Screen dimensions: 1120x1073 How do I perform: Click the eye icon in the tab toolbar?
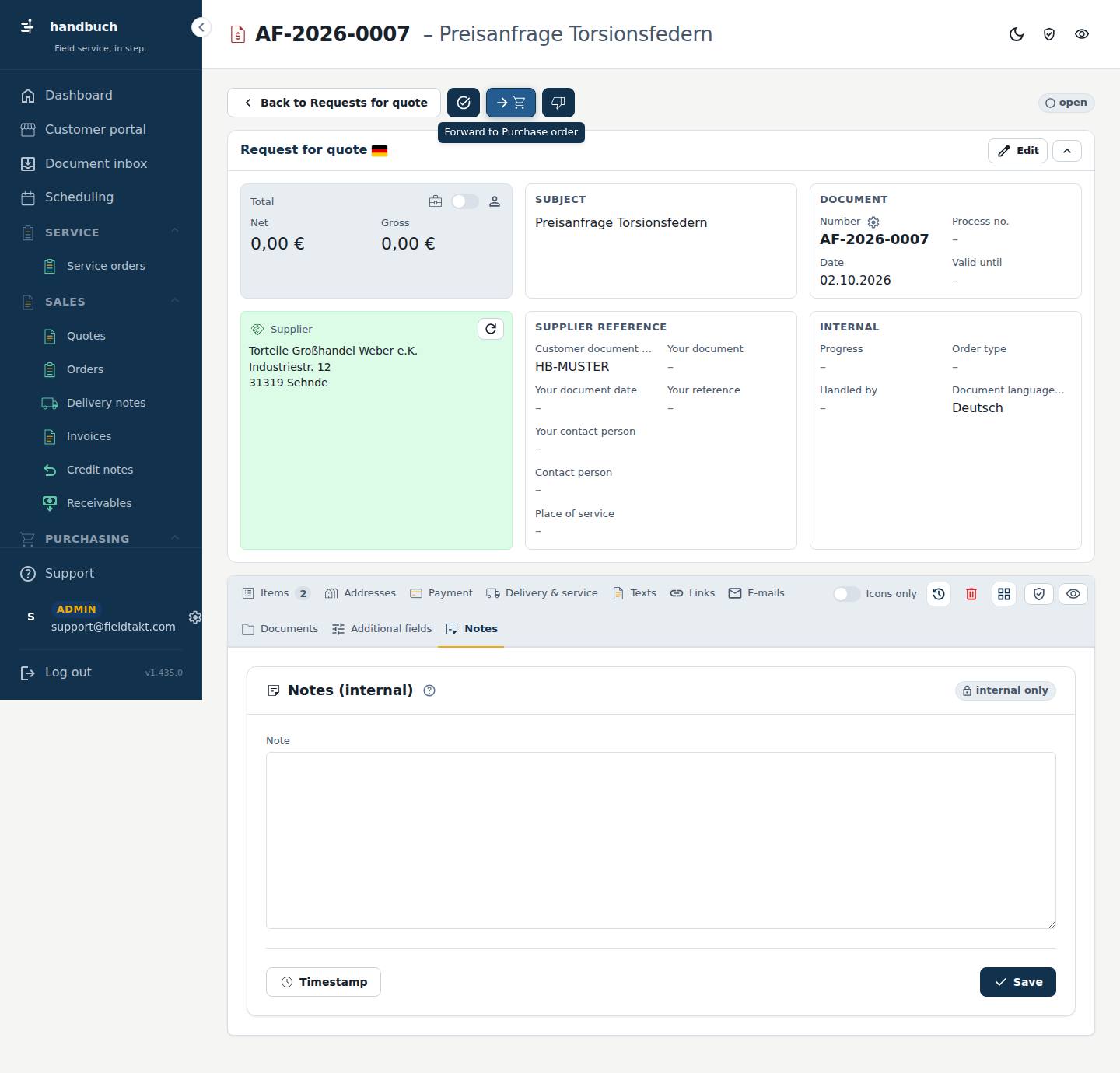point(1073,594)
